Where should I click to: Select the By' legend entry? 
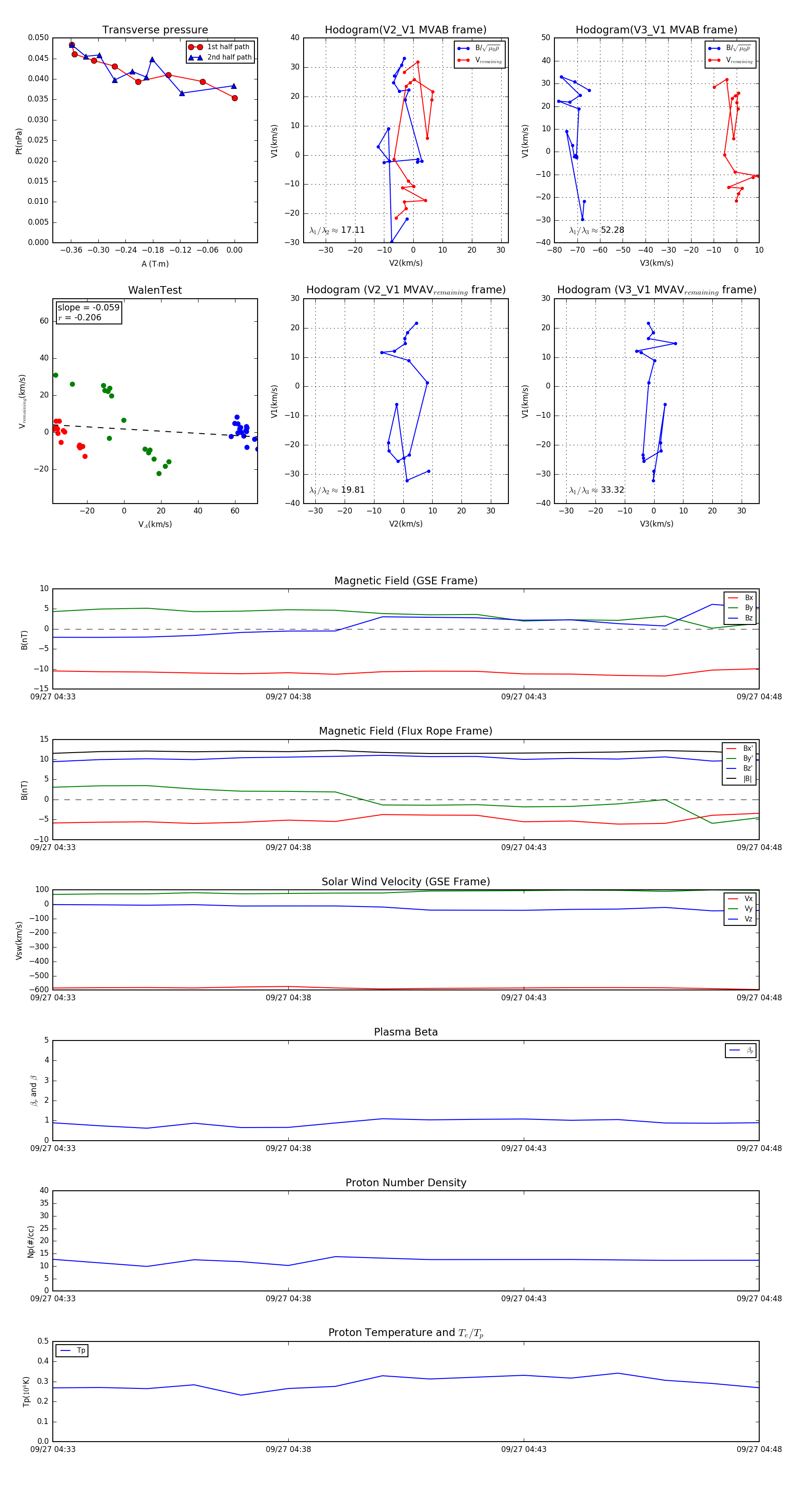click(x=740, y=758)
